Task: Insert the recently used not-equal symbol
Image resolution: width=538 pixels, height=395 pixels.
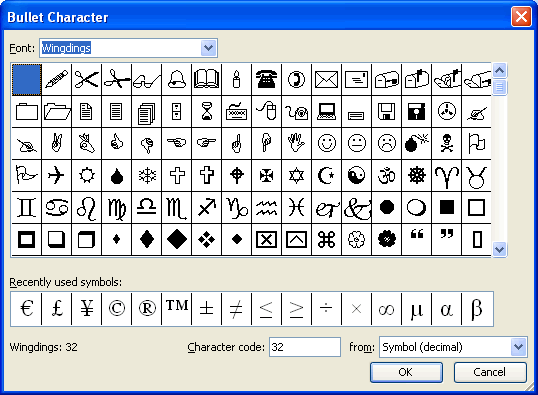Action: pyautogui.click(x=236, y=309)
